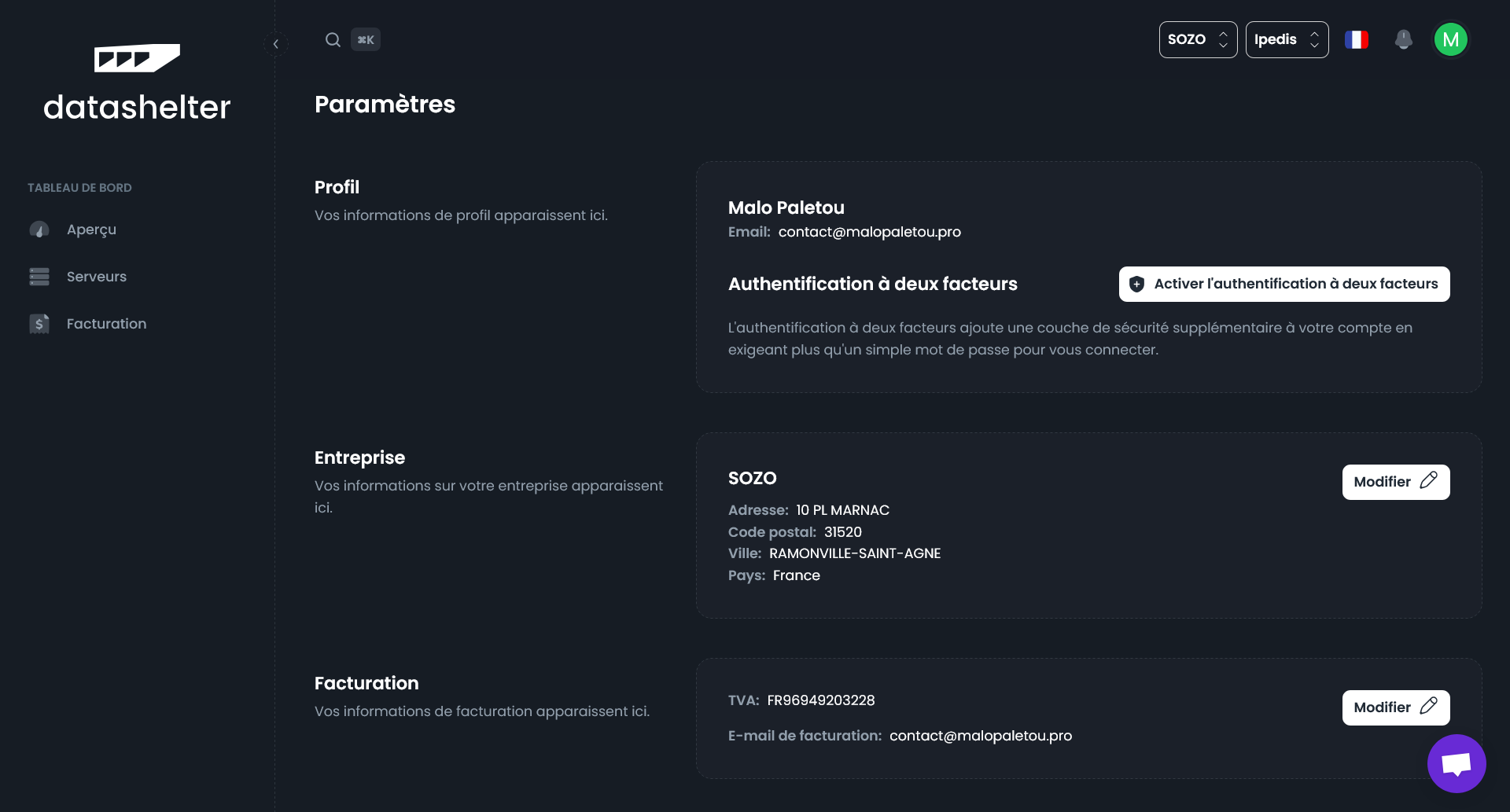Click the datashelter logo
The image size is (1510, 812).
136,81
